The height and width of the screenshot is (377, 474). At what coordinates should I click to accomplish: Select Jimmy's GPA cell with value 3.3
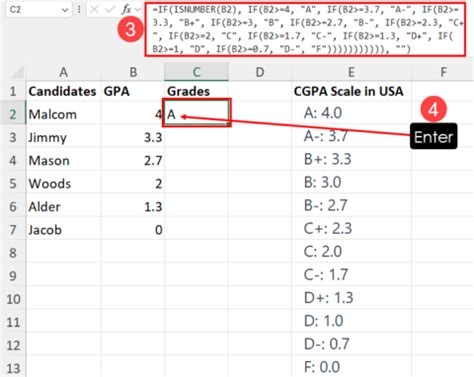coord(133,137)
